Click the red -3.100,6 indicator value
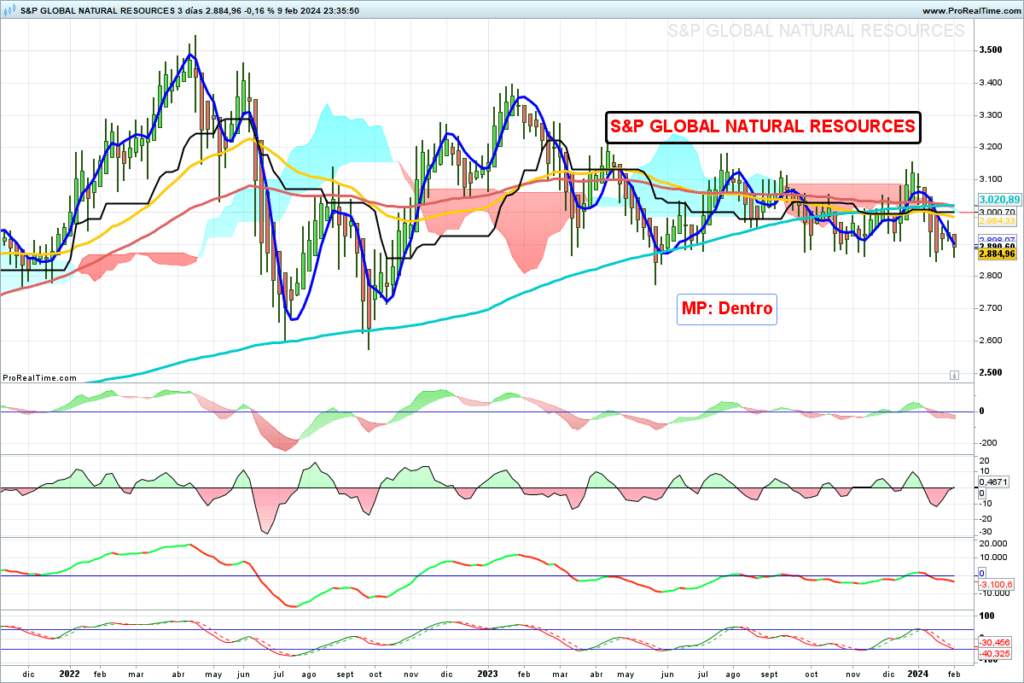The width and height of the screenshot is (1024, 683). 995,584
